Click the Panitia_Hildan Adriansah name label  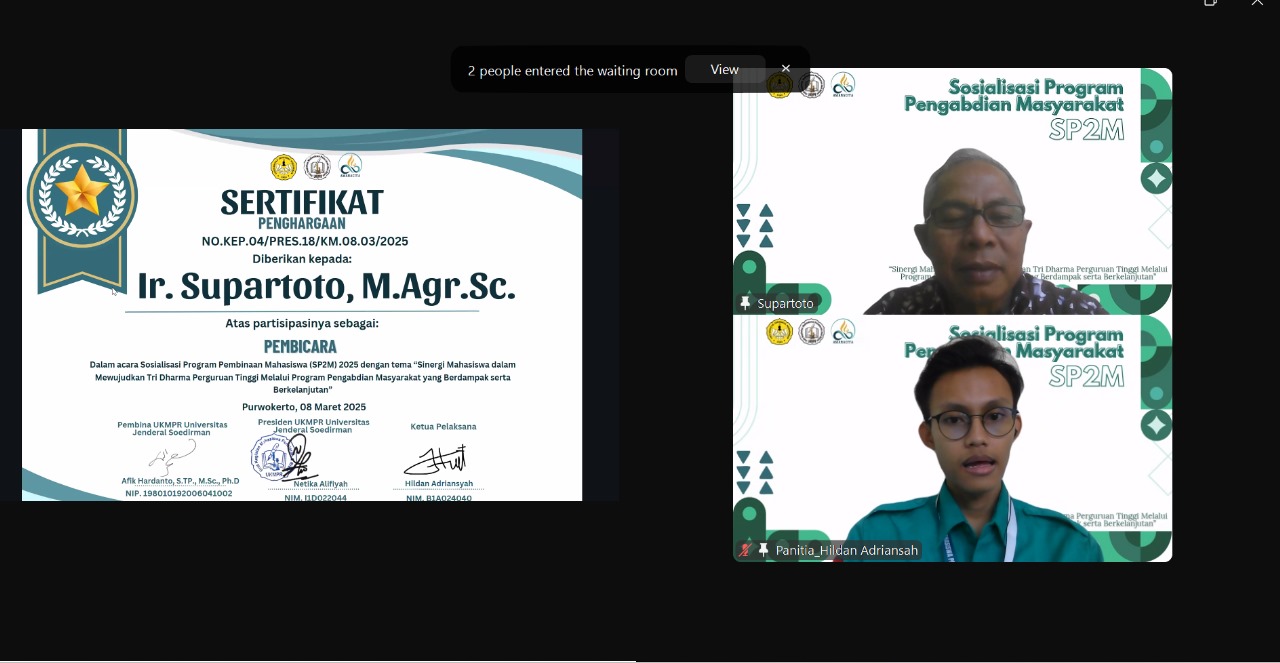847,550
